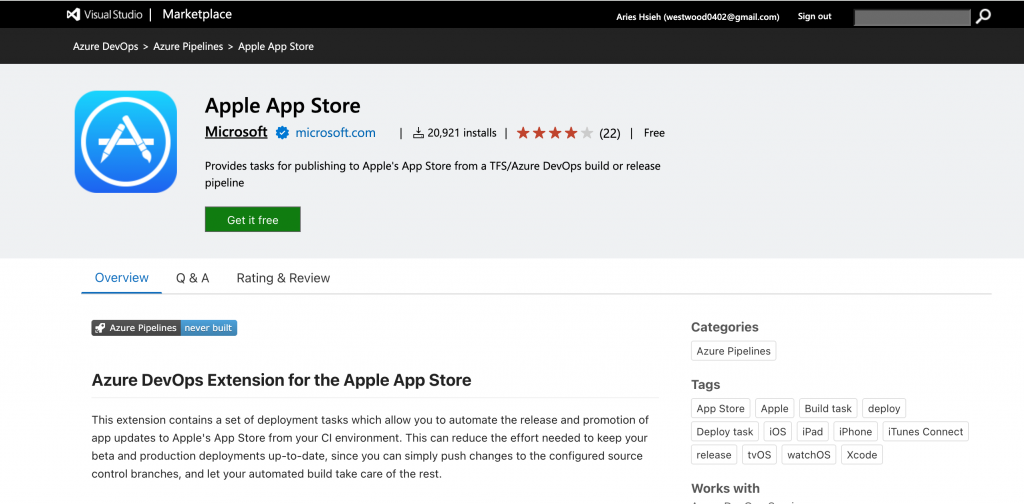Click the Tags heading

[x=705, y=385]
